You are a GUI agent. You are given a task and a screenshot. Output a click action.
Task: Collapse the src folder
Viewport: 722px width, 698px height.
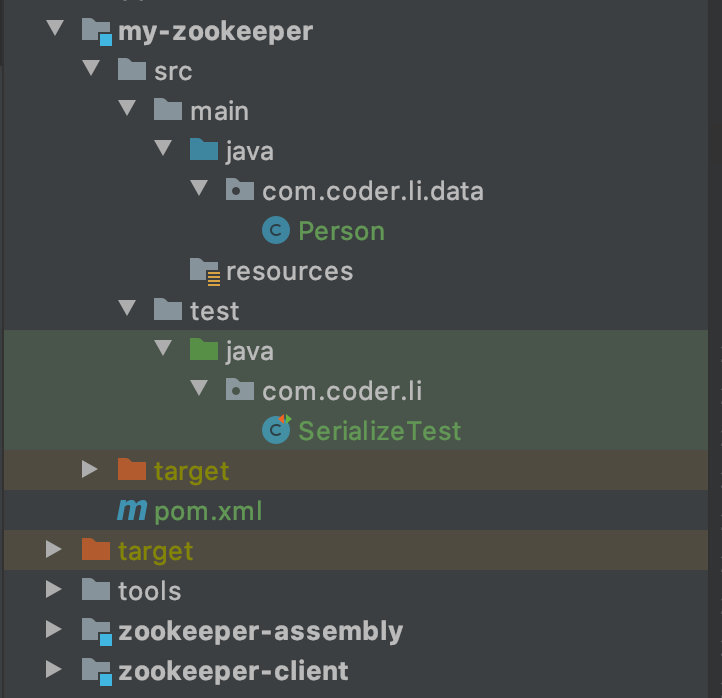91,70
